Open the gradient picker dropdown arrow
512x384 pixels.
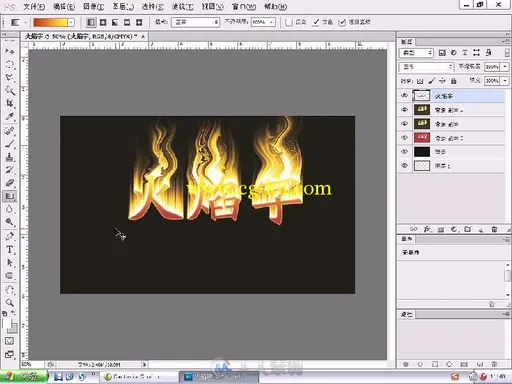point(71,22)
